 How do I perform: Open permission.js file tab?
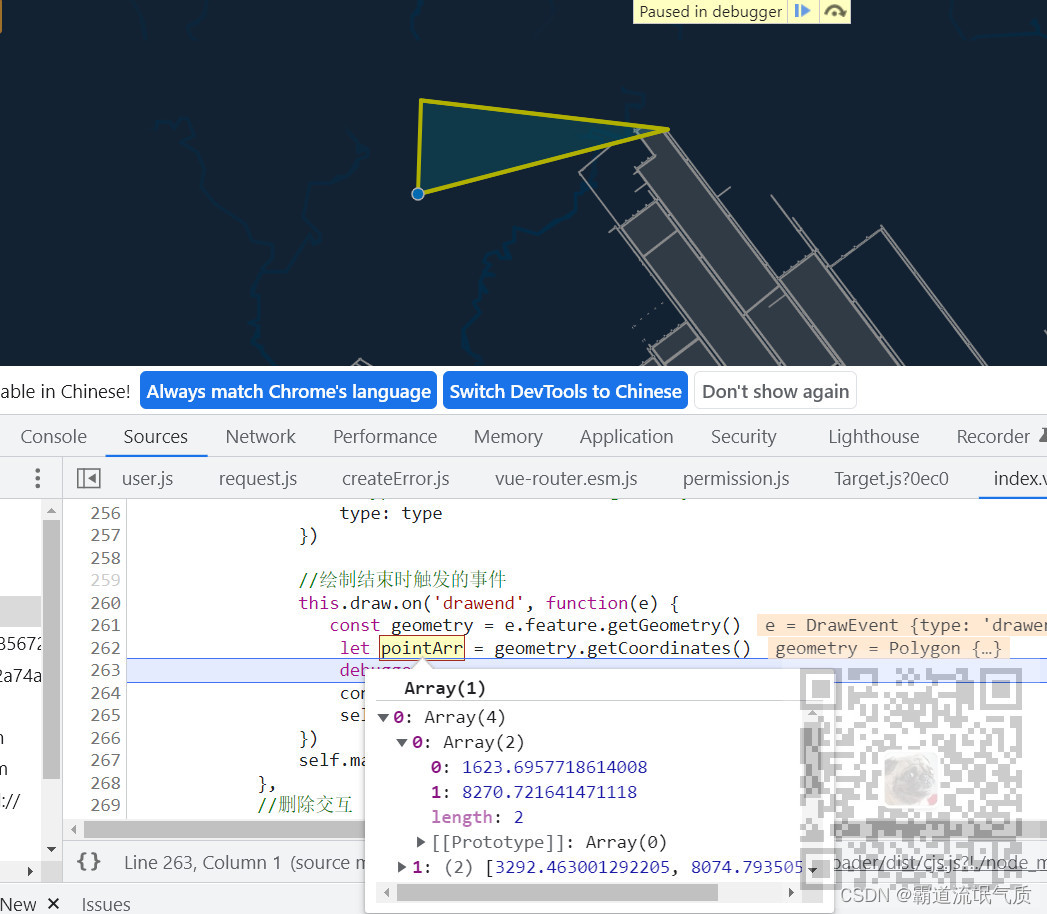[736, 479]
